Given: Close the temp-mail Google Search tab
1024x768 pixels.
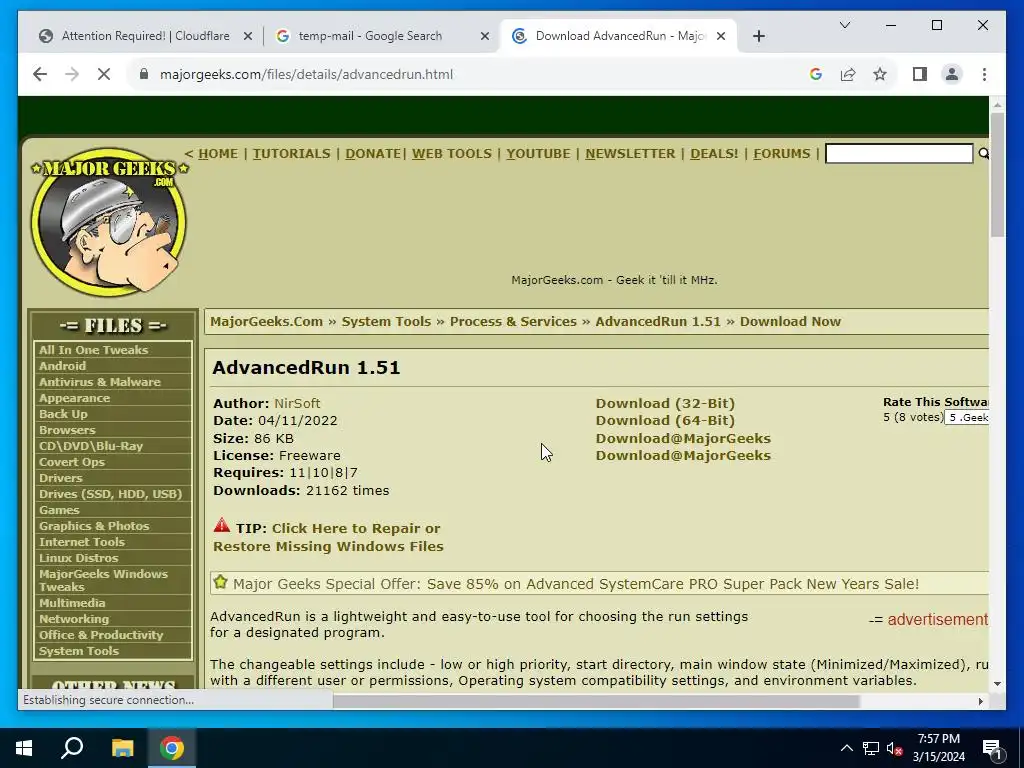Looking at the screenshot, I should [485, 36].
